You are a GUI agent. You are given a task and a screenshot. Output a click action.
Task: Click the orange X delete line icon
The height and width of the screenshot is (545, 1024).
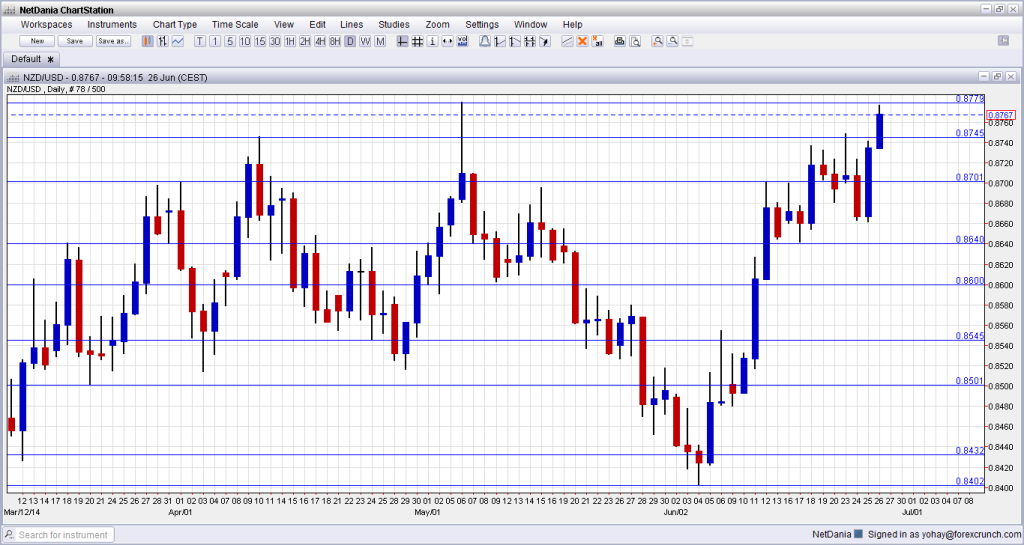582,41
